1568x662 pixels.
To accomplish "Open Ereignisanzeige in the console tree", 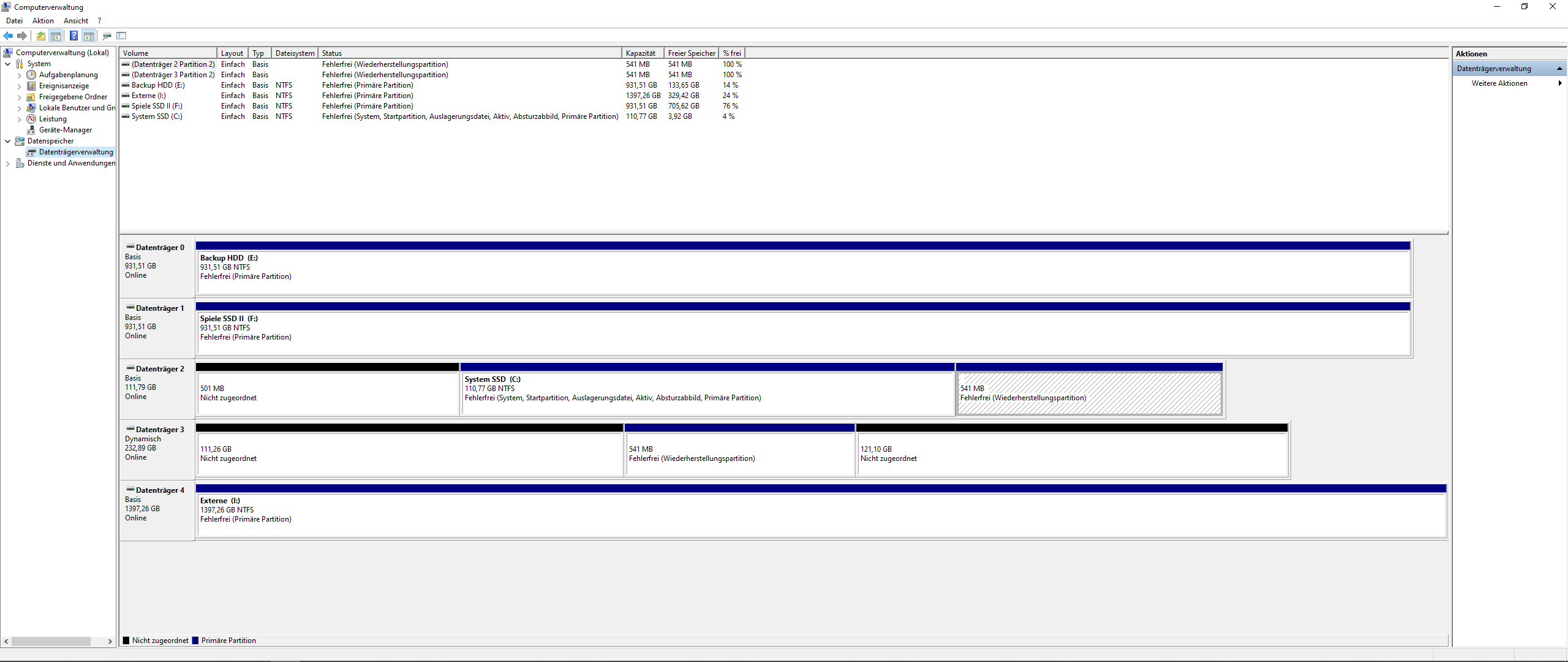I will [x=64, y=86].
